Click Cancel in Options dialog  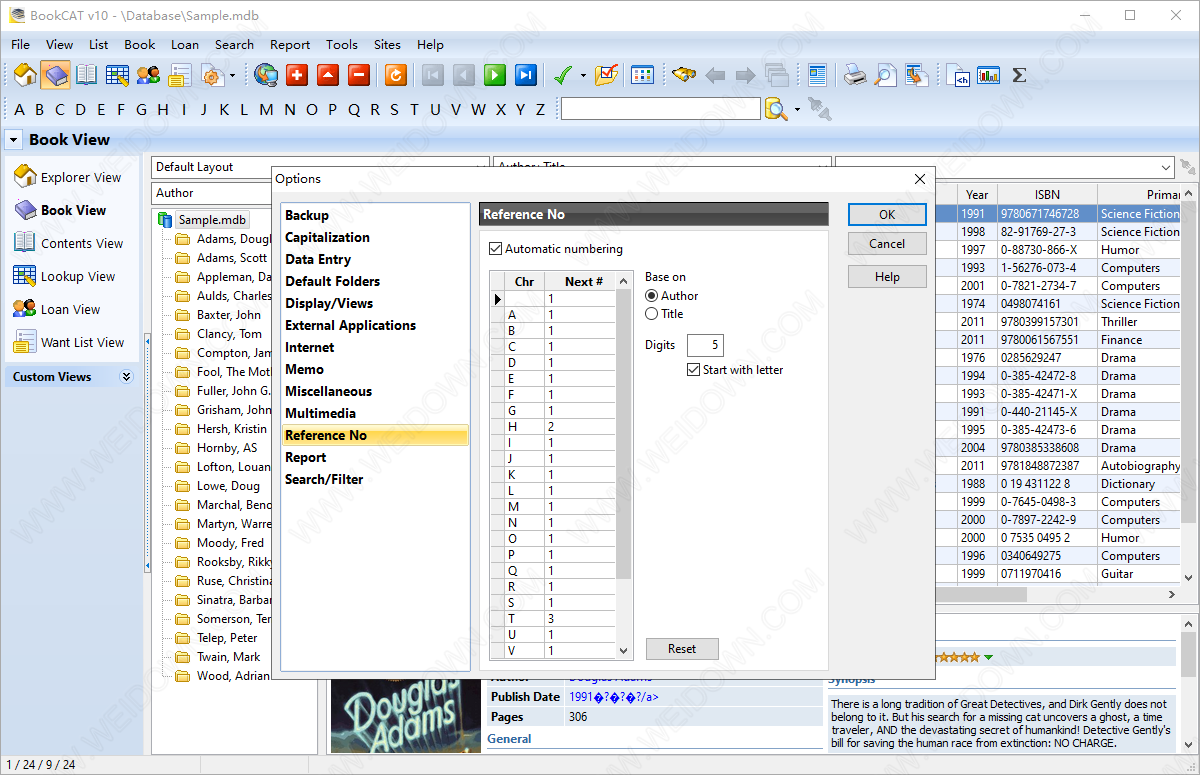click(887, 243)
